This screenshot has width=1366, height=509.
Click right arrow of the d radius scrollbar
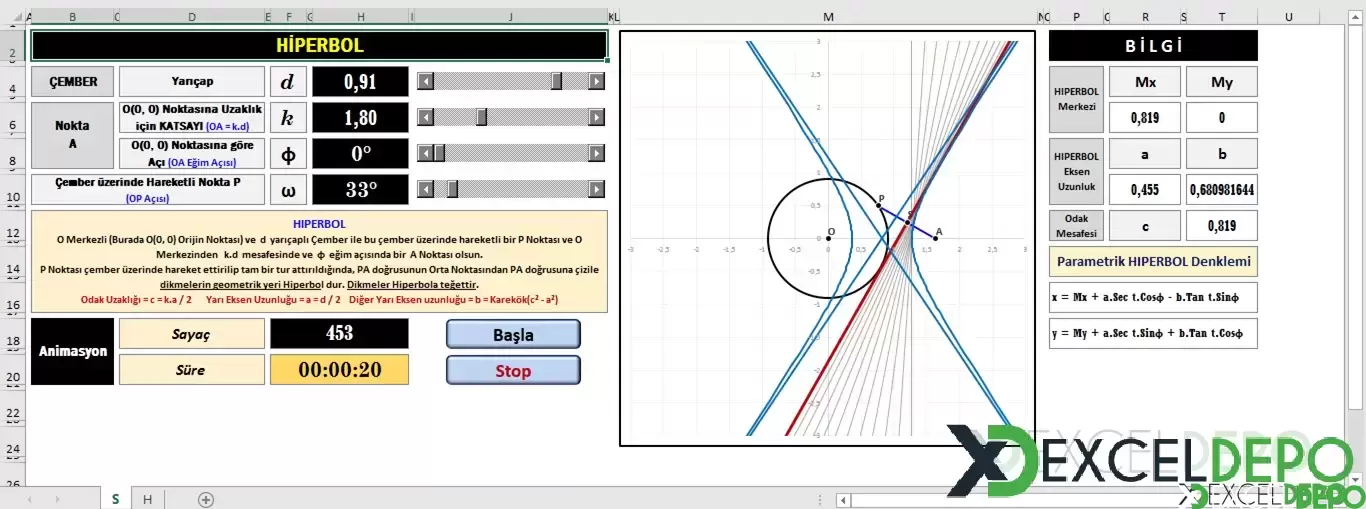[x=597, y=81]
